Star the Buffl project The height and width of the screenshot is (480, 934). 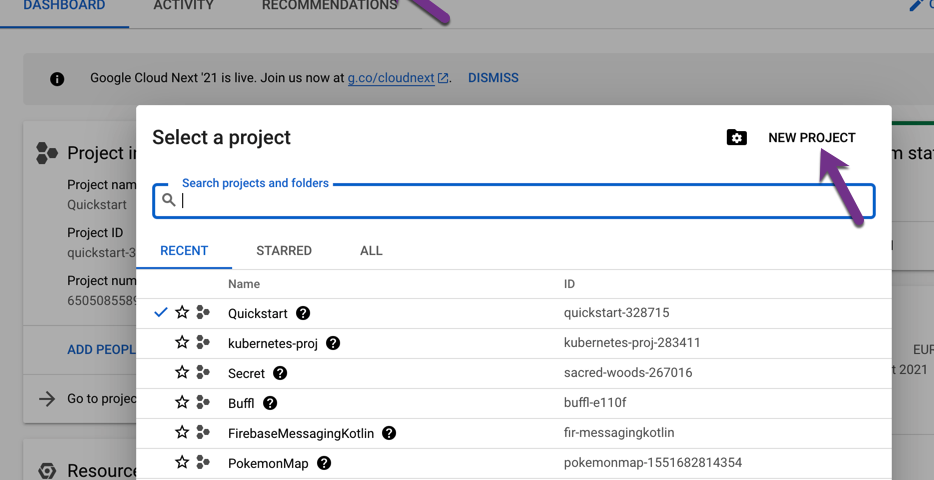click(182, 402)
